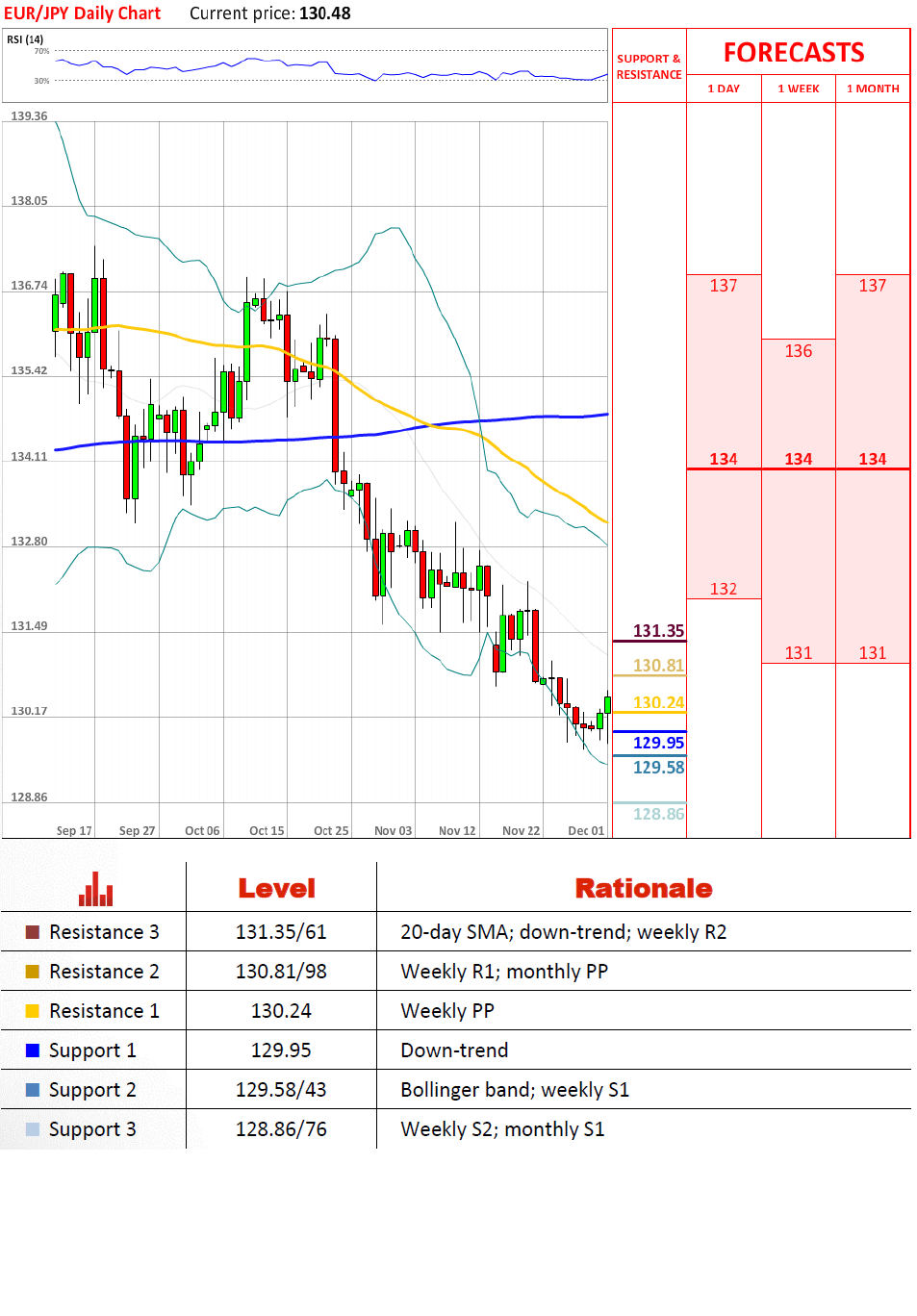Click the 137 value in 1 MONTH column
The width and height of the screenshot is (917, 1316).
point(873,286)
